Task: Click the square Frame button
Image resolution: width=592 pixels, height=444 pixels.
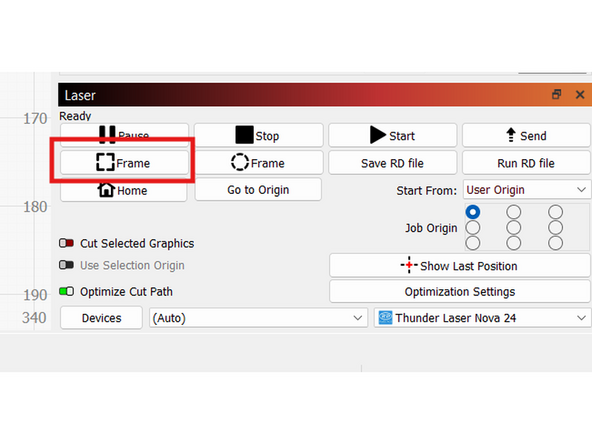Action: pos(124,163)
